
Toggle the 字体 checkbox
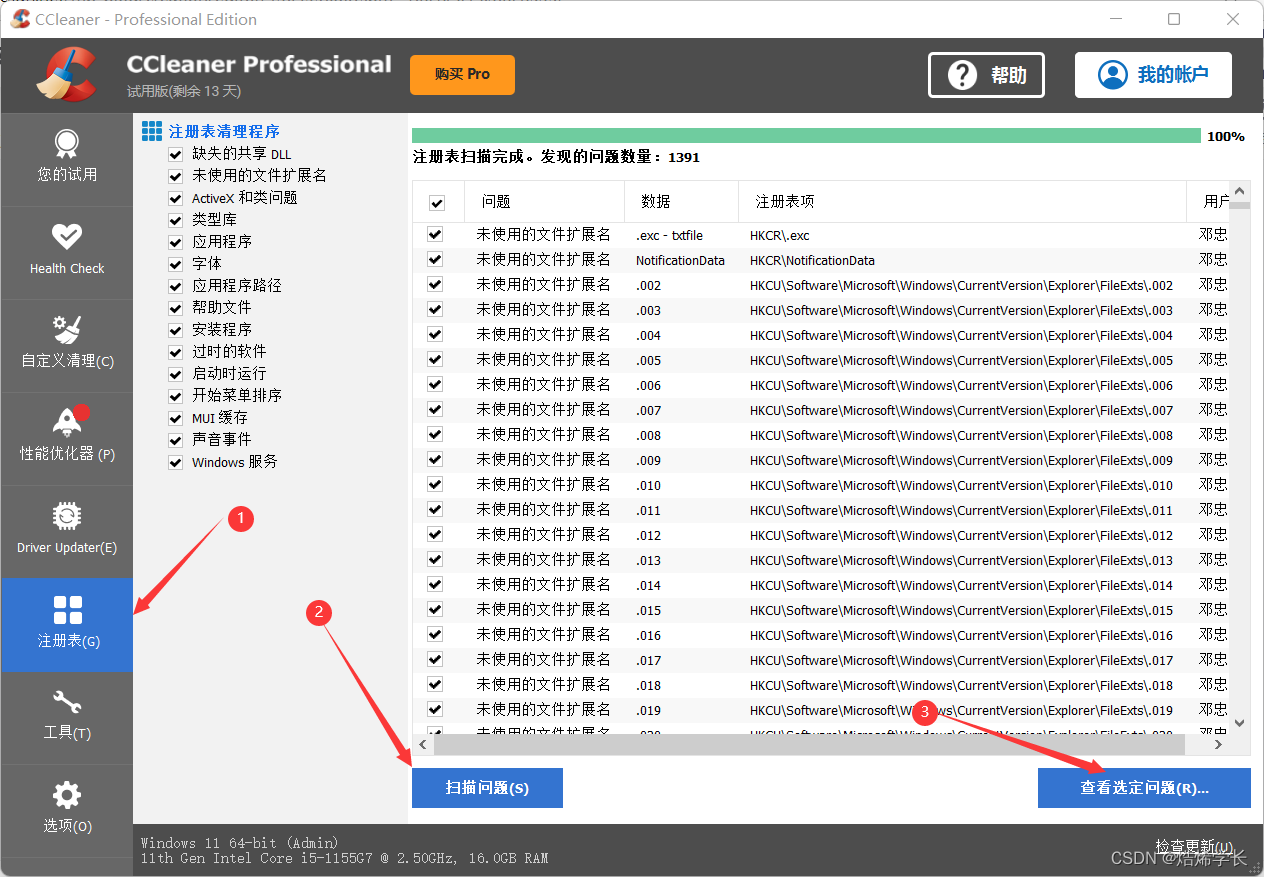click(x=176, y=264)
